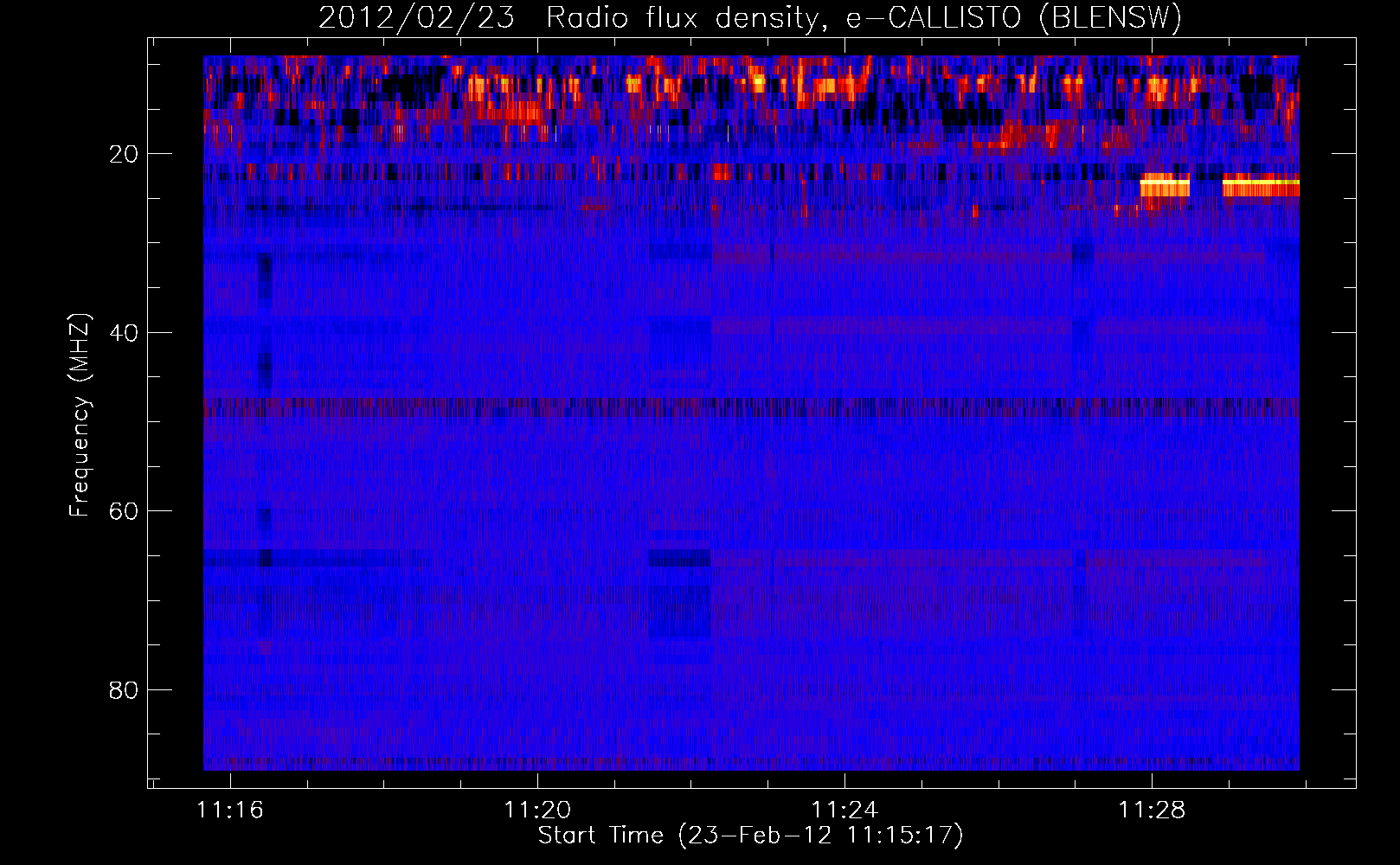This screenshot has height=865, width=1400.
Task: Click the 80 frequency tick label
Action: [124, 690]
